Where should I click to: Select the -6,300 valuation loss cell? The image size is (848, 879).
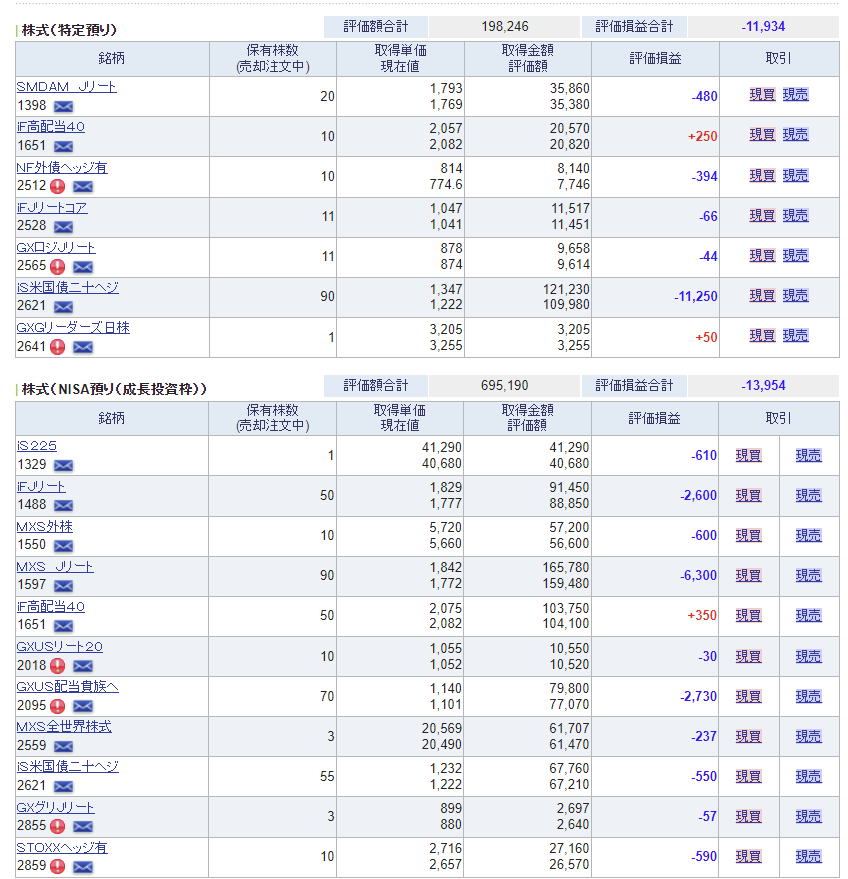coord(655,576)
